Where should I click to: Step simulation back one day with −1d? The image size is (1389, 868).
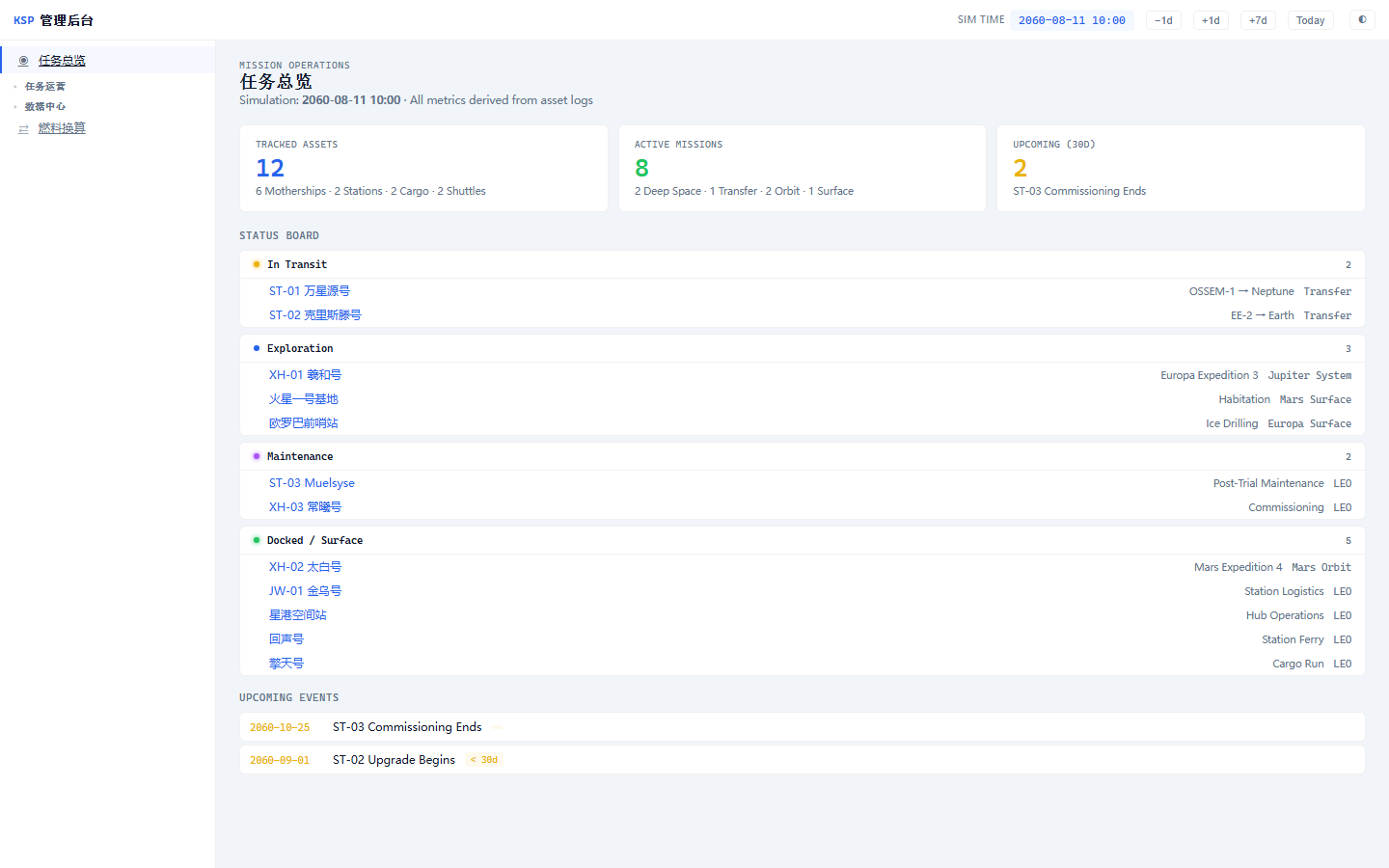tap(1163, 20)
